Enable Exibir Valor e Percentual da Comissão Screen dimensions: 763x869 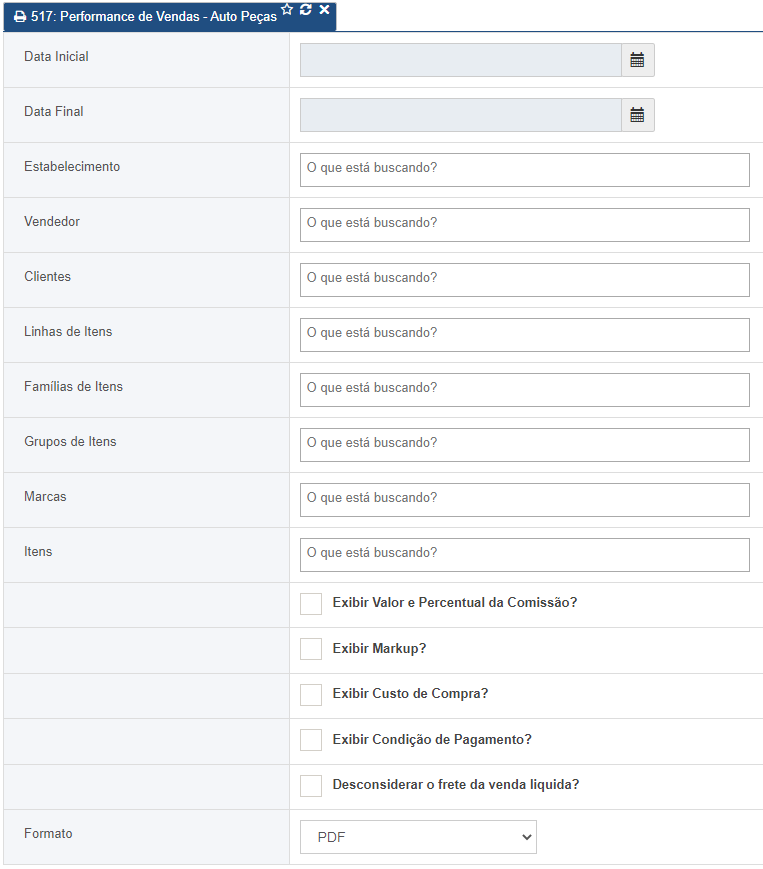(x=311, y=603)
